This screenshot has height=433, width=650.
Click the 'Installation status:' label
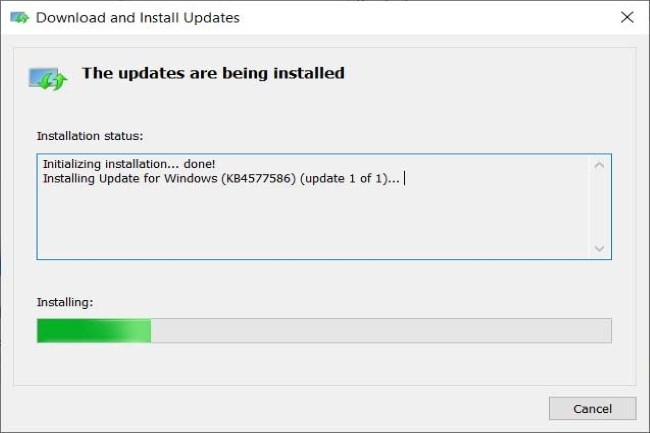90,136
